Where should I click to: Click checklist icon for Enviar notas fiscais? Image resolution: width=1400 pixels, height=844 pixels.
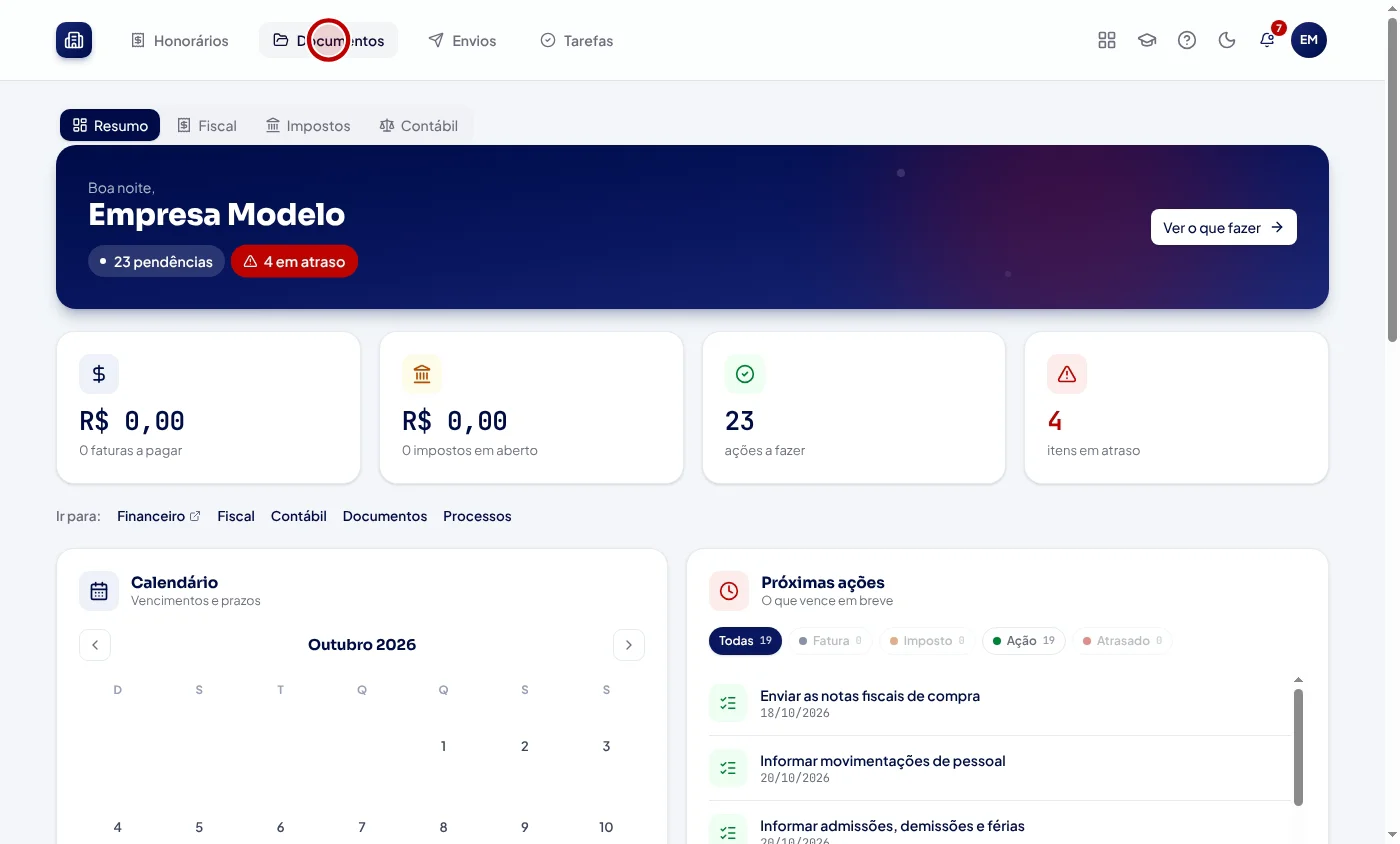[x=728, y=703]
